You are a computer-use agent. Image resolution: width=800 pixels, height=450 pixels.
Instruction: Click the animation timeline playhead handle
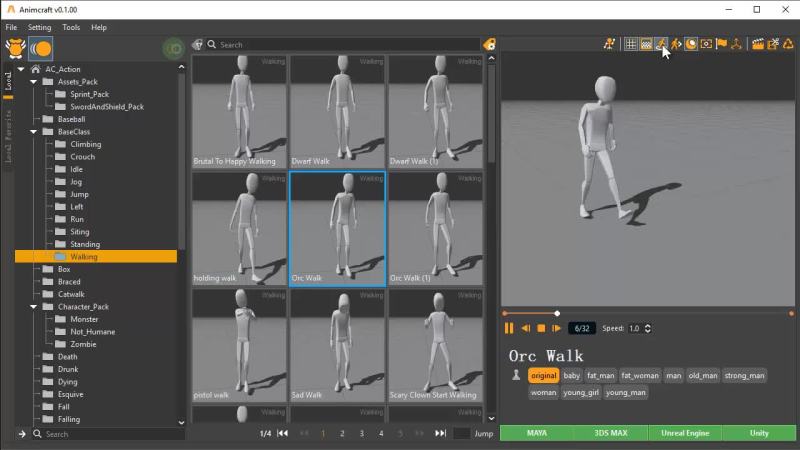pos(557,313)
